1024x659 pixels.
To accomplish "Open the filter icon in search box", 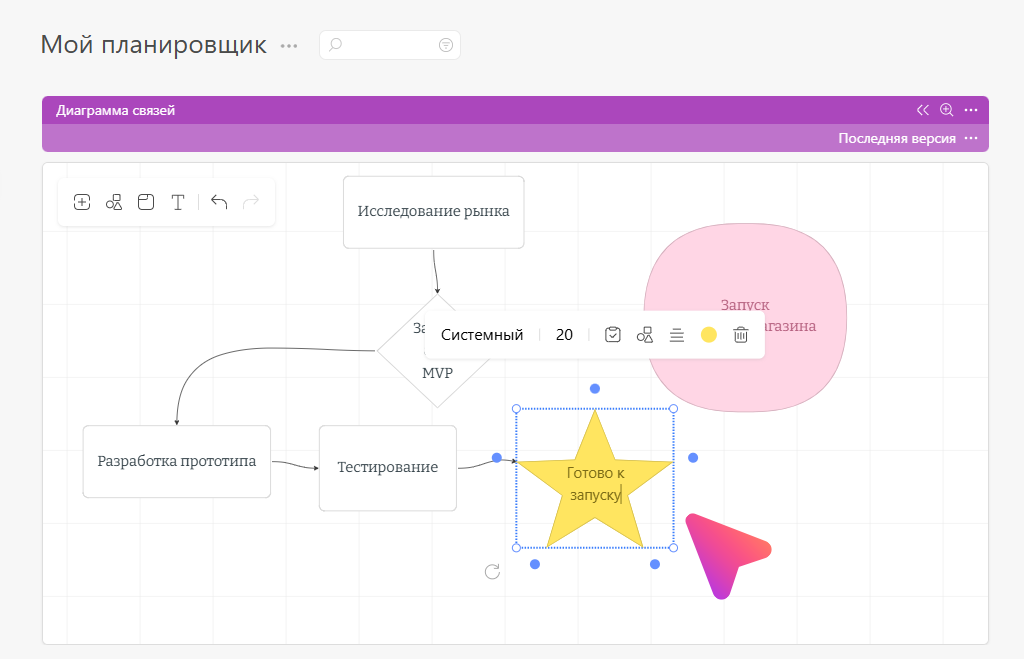I will pos(445,44).
